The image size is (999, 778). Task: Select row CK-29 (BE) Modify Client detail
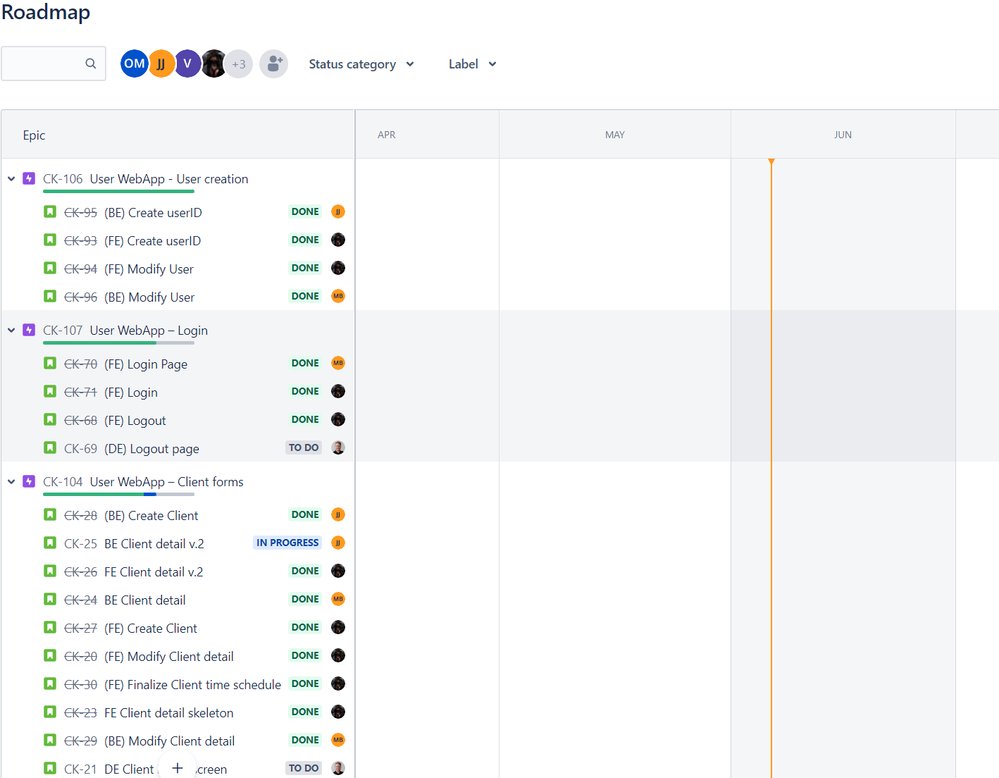(x=178, y=740)
